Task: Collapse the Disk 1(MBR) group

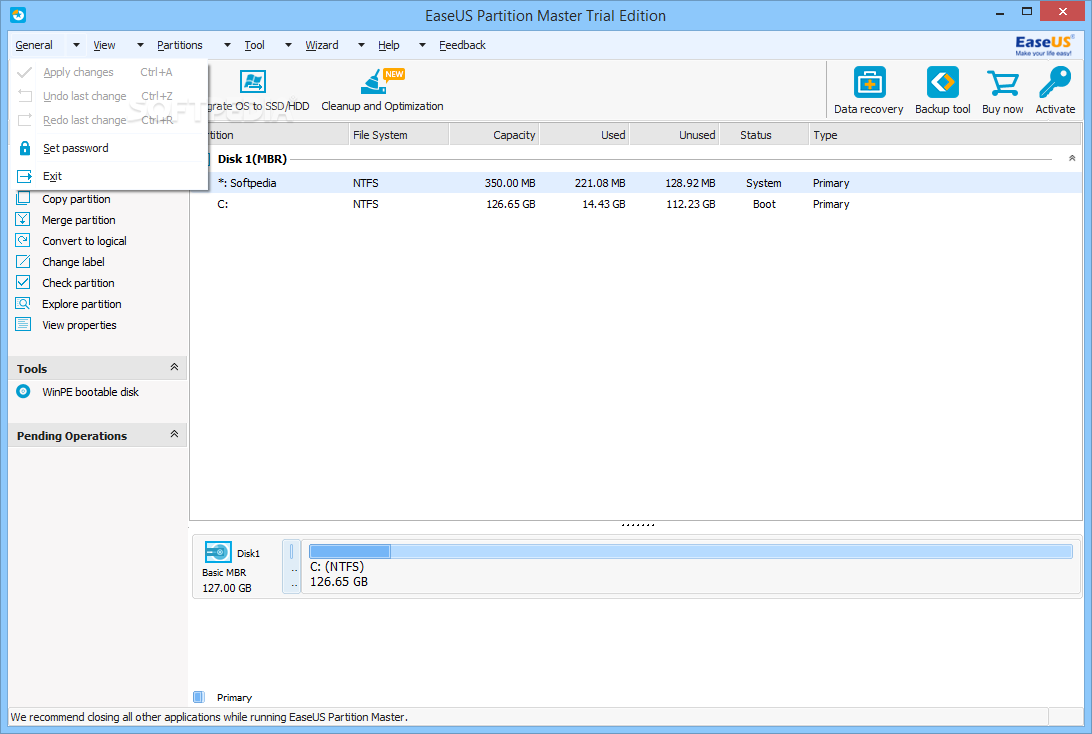Action: point(1072,159)
